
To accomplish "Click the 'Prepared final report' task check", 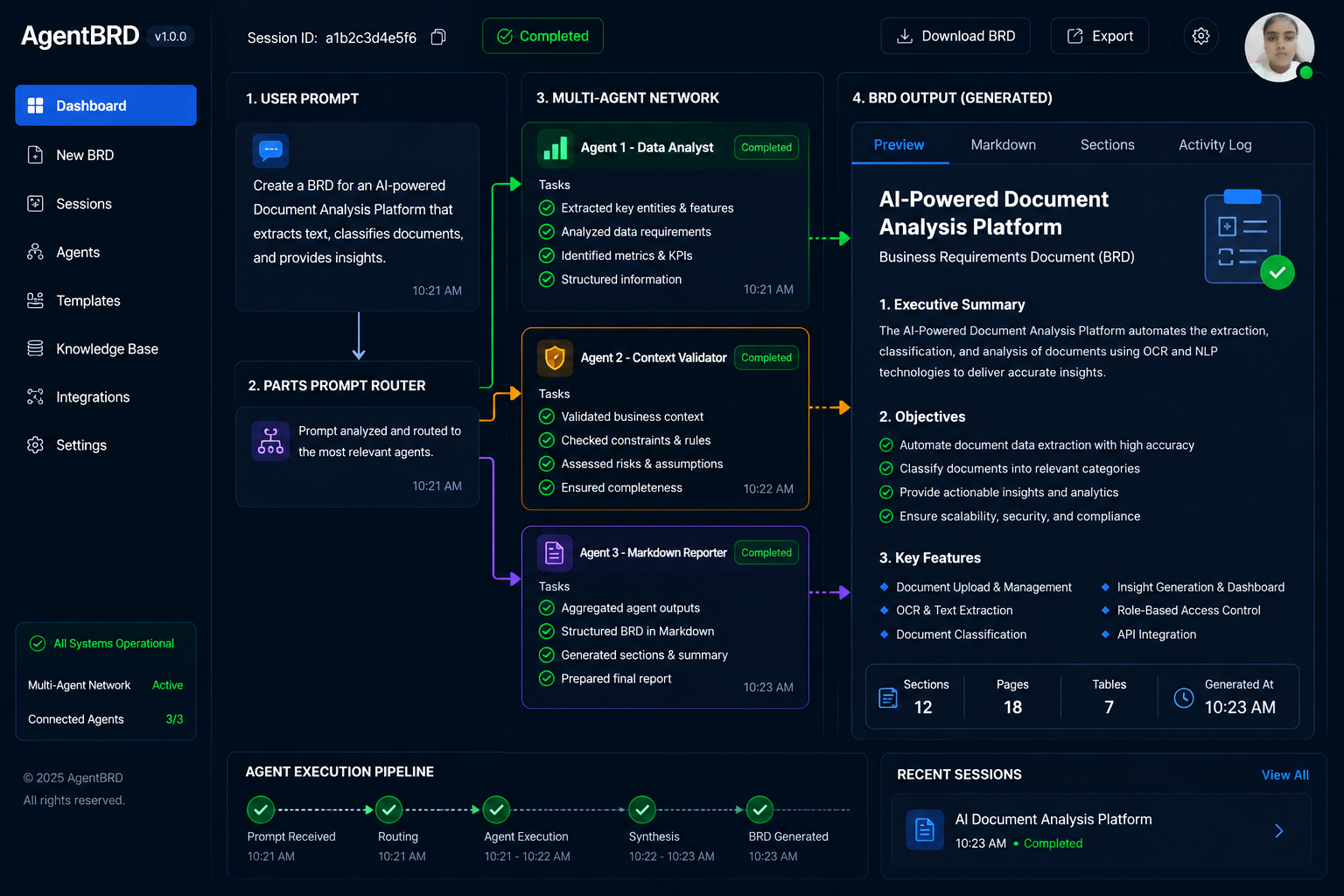I will pyautogui.click(x=547, y=678).
